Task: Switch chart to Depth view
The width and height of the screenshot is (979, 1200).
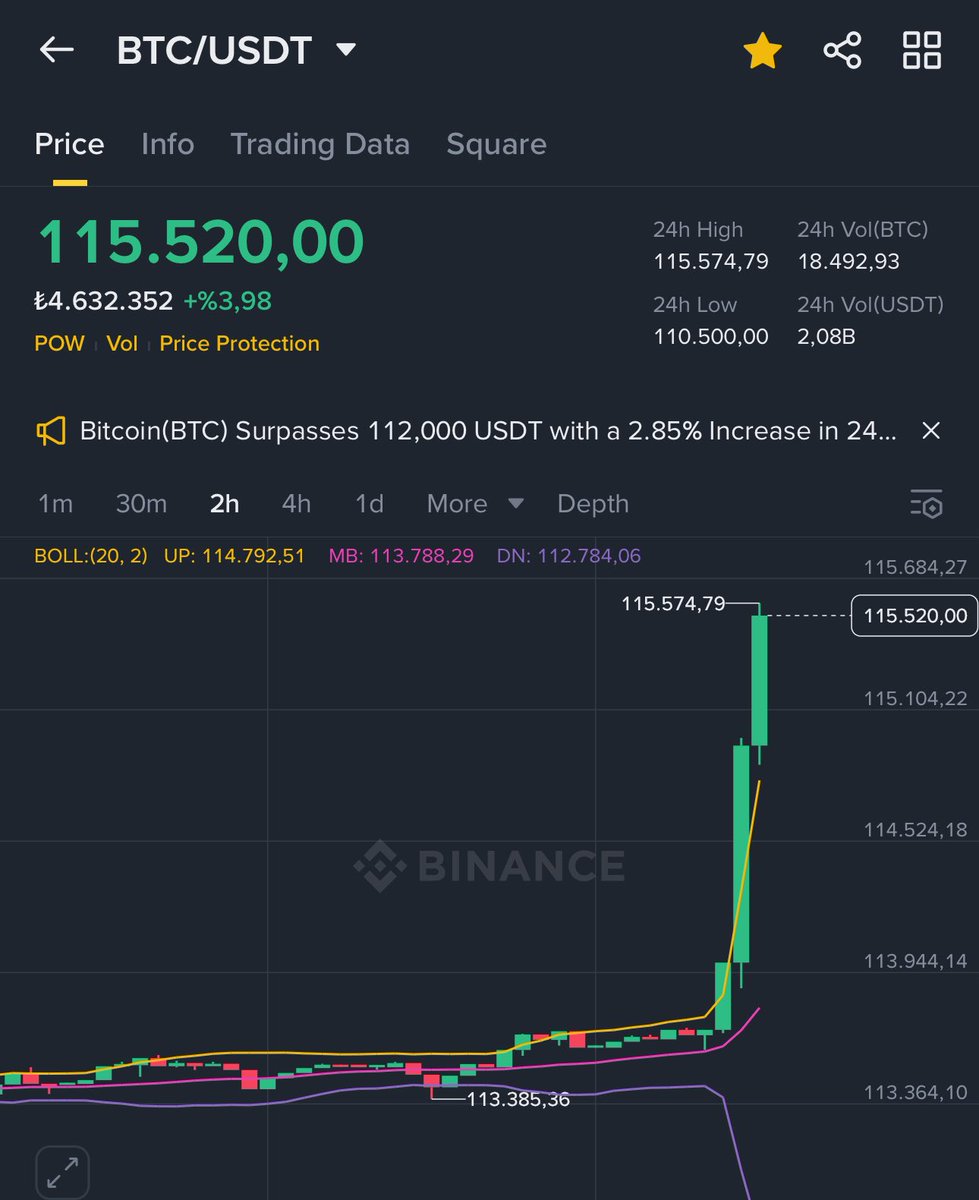Action: click(x=593, y=504)
